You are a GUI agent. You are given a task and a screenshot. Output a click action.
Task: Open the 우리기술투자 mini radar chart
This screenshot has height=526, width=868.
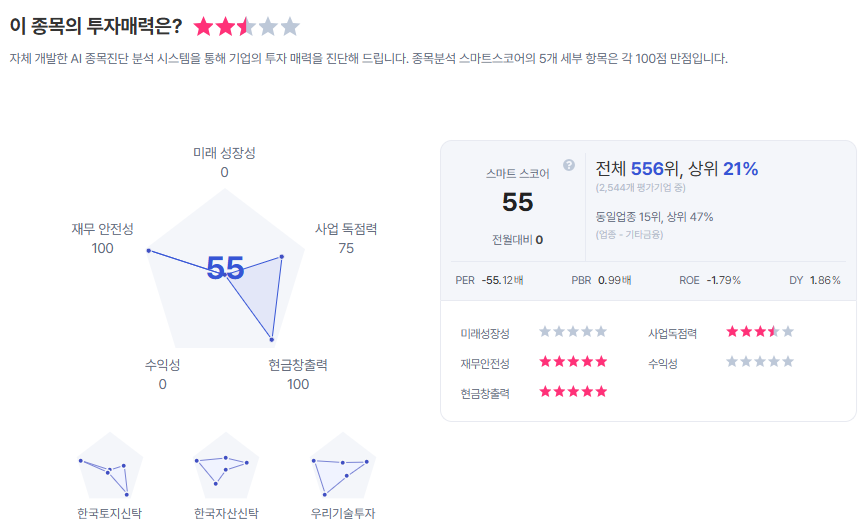point(342,467)
